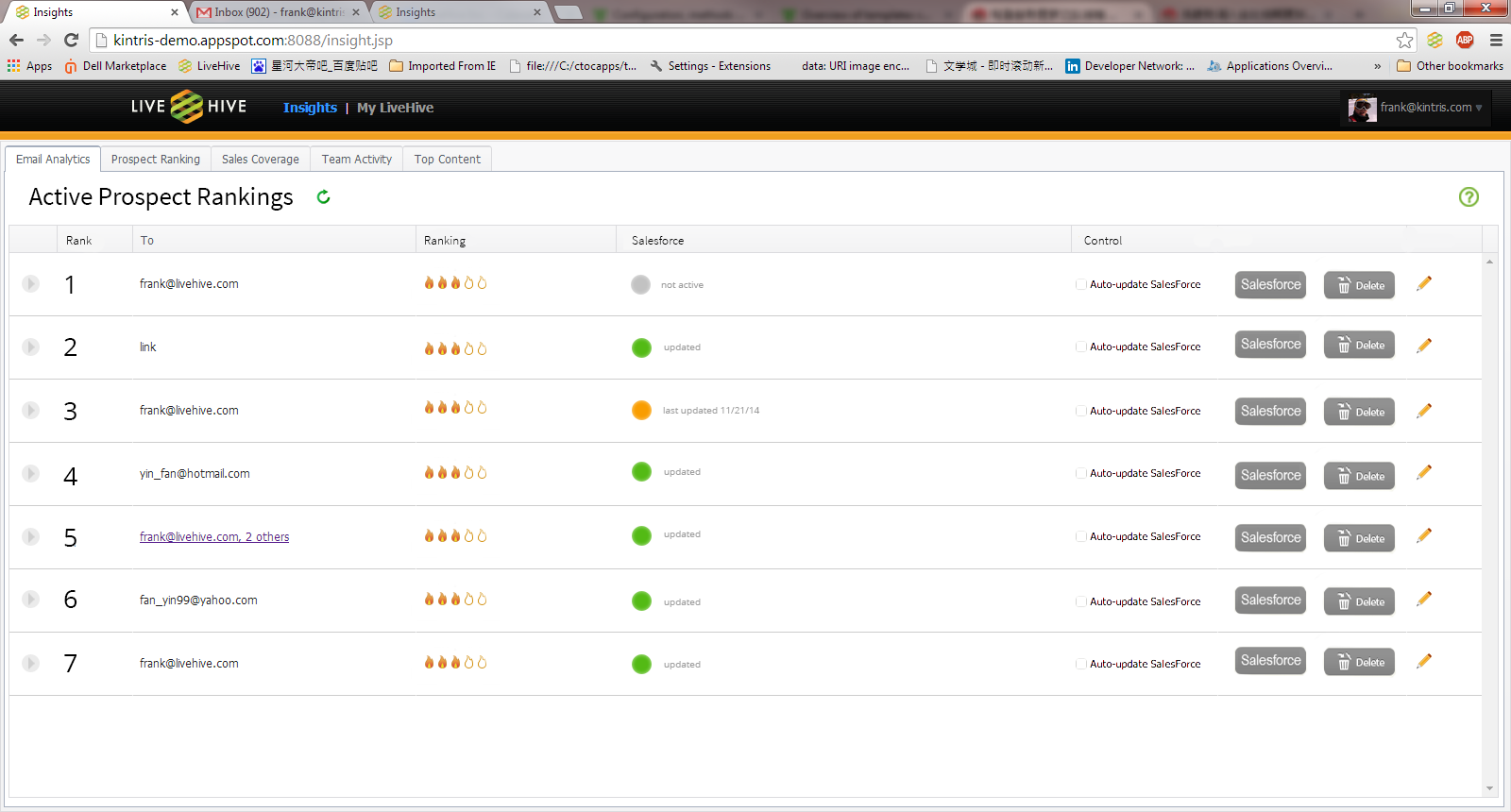This screenshot has height=812, width=1511.
Task: Click orange status dot for rank 3
Action: point(641,410)
